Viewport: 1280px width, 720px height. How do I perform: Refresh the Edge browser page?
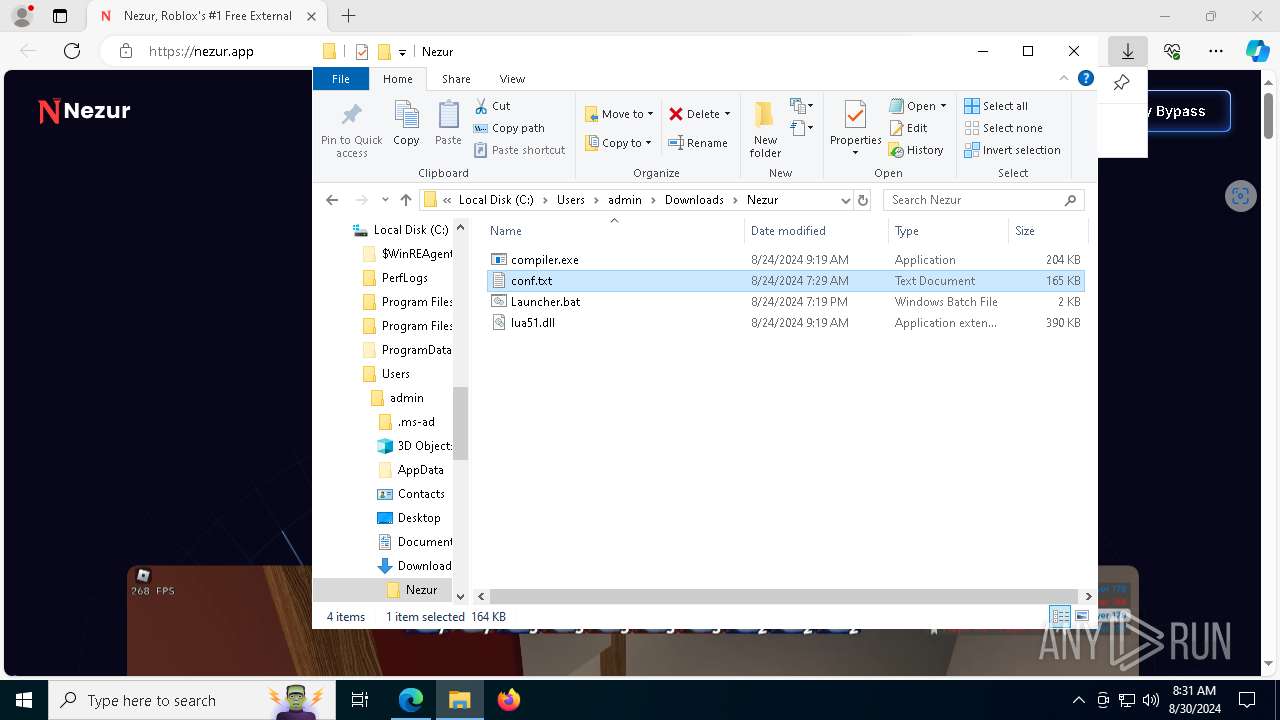72,51
